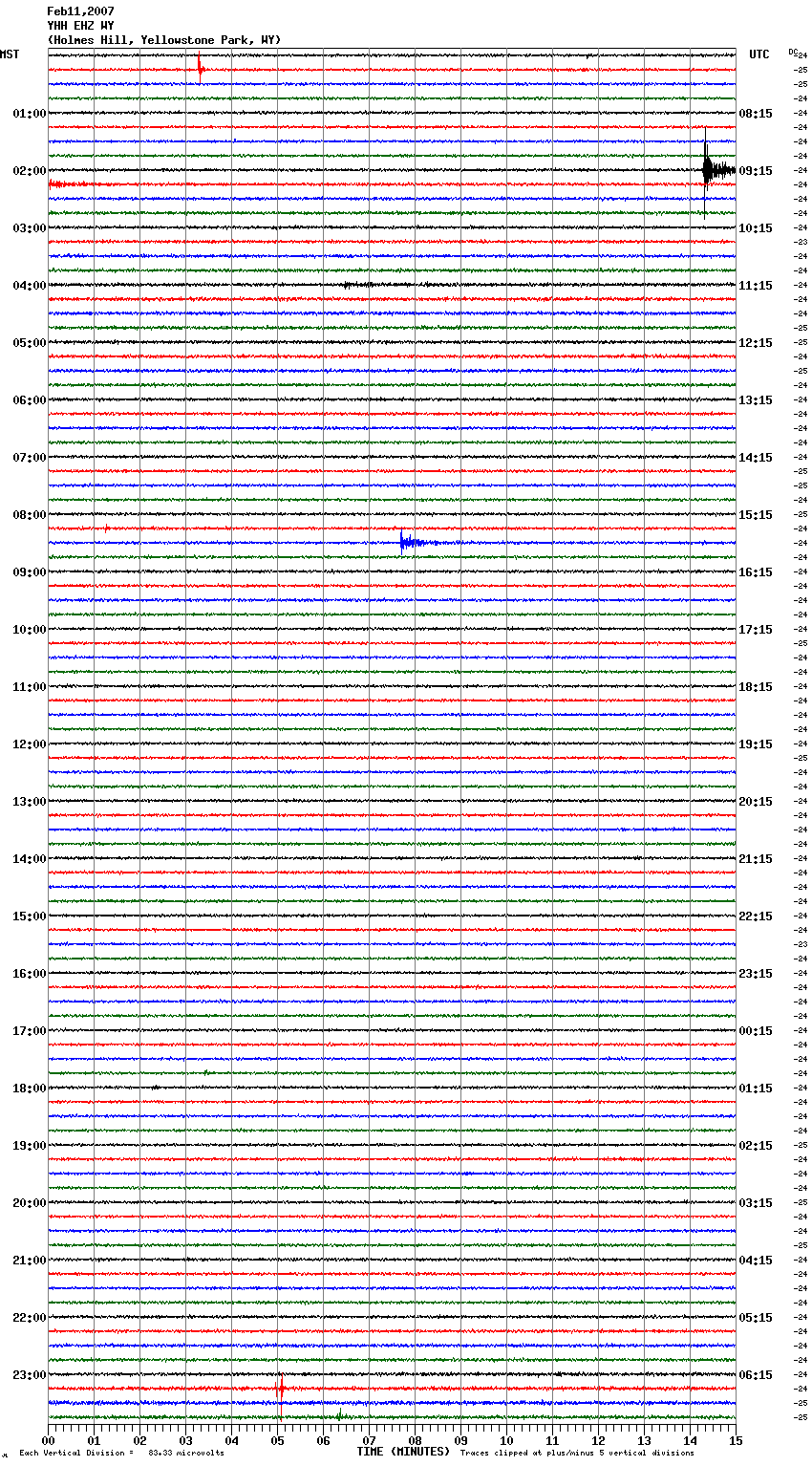Click the 11:15 UTC time label

click(x=756, y=286)
